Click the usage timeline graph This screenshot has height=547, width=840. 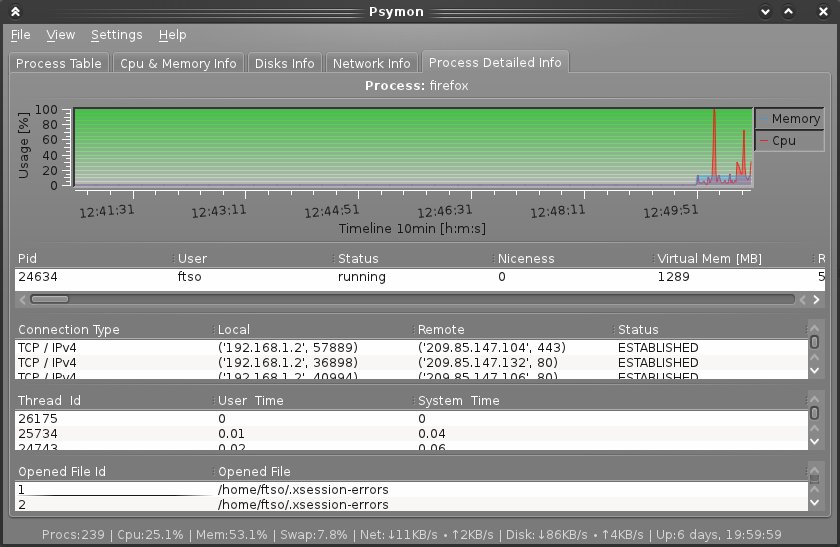point(413,147)
